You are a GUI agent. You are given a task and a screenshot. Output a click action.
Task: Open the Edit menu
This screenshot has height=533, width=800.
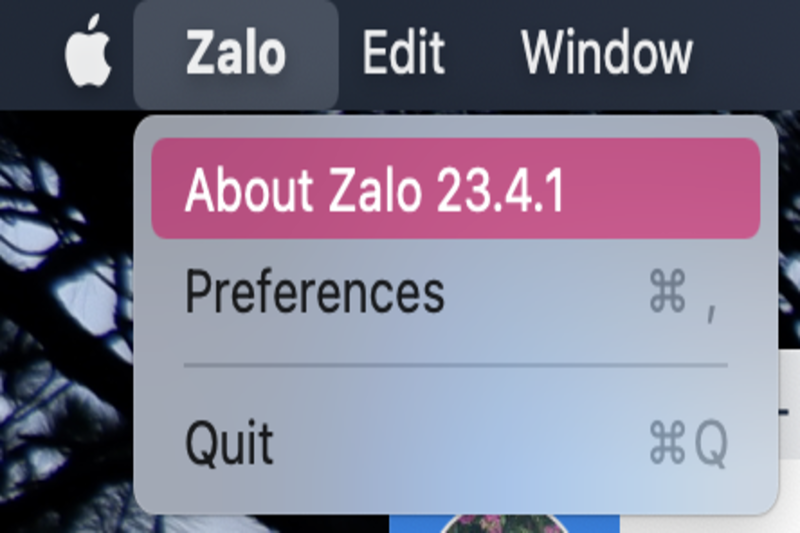[403, 52]
